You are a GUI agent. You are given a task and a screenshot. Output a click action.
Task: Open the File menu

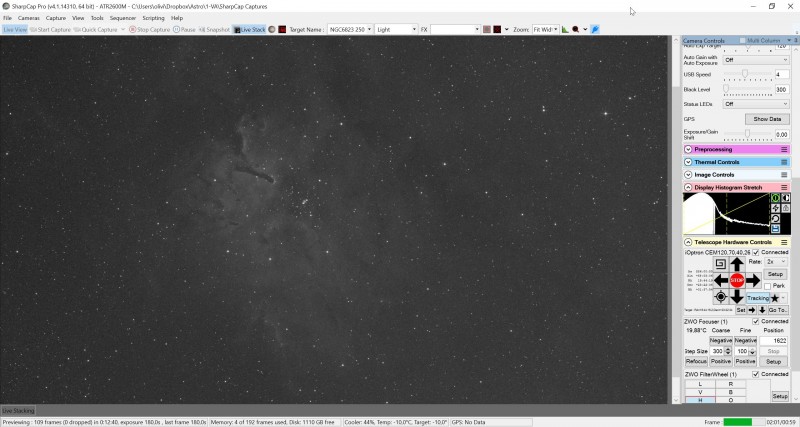tap(7, 18)
